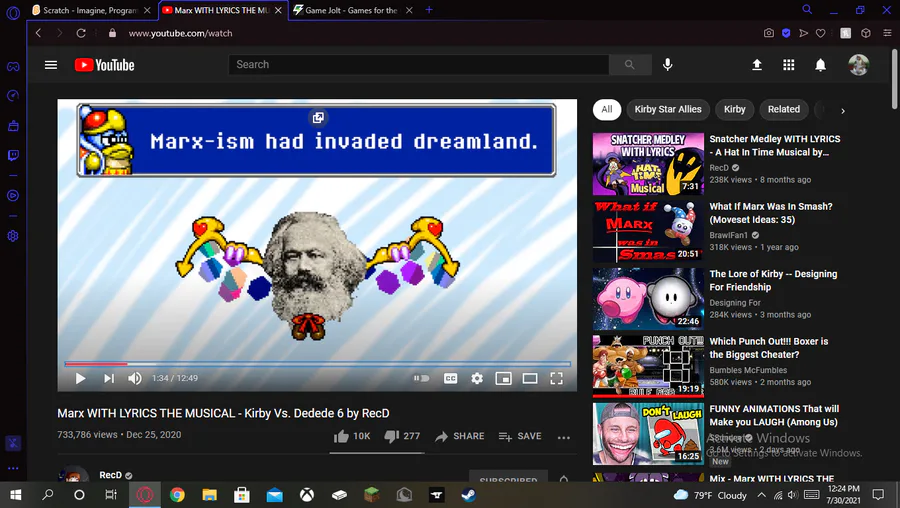Select the All filter chip
Image resolution: width=900 pixels, height=508 pixels.
(x=607, y=109)
